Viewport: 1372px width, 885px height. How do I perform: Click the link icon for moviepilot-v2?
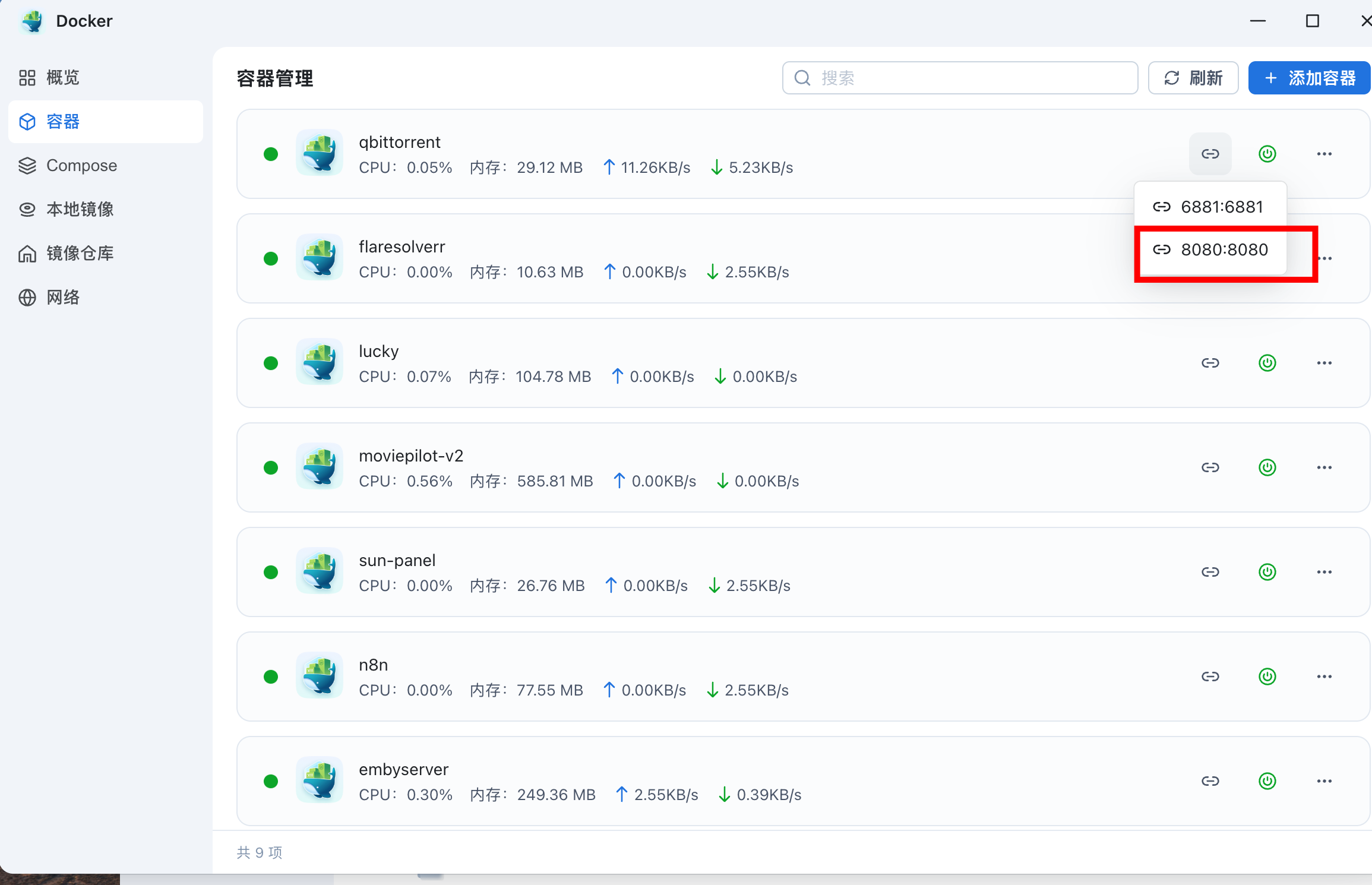pyautogui.click(x=1210, y=467)
